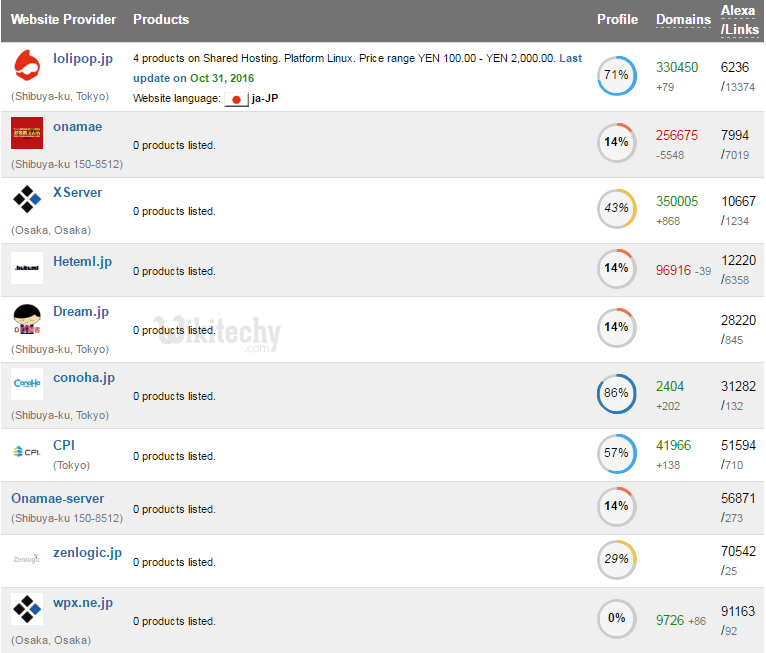Sort by the Domains column header
766x653 pixels.
(682, 20)
